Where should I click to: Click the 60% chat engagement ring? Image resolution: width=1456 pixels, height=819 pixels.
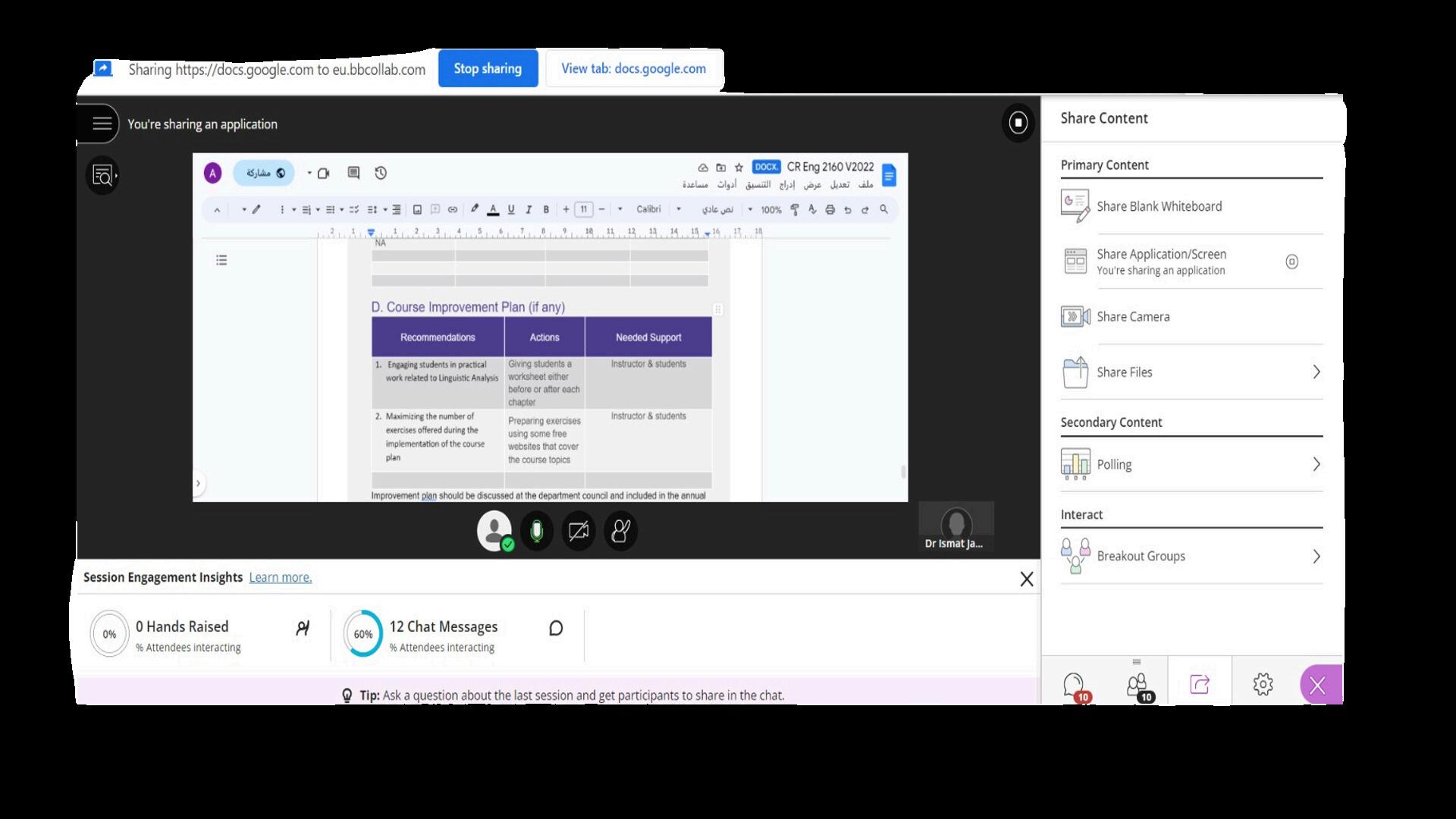pos(362,634)
